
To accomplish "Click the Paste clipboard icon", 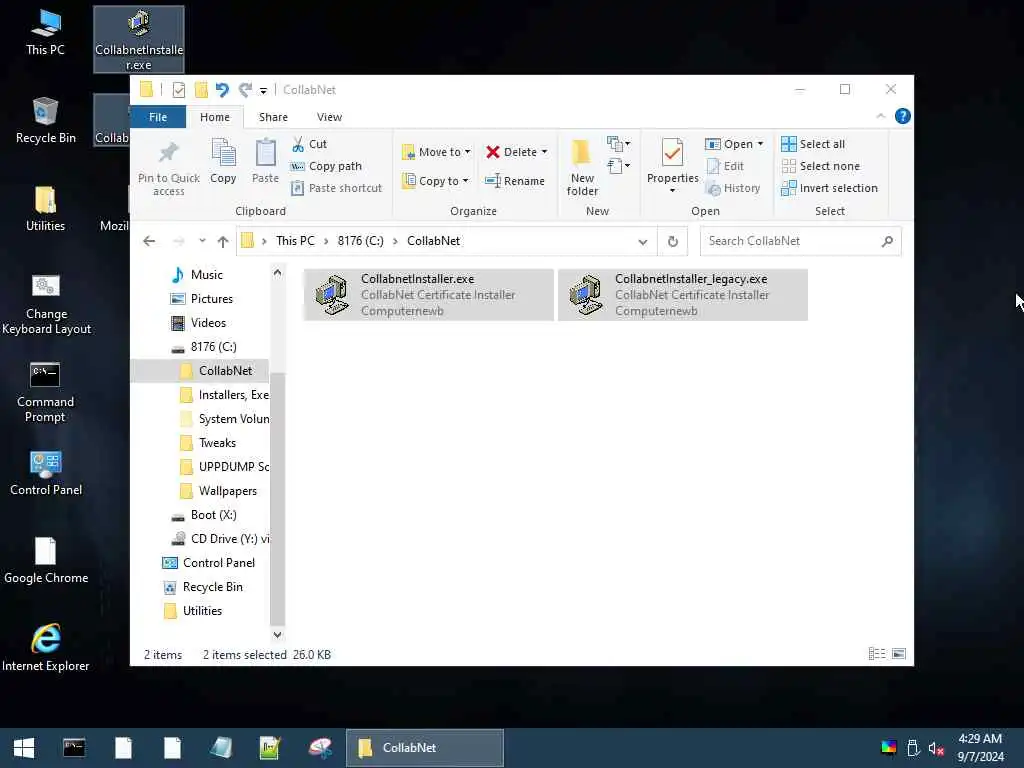I will pyautogui.click(x=265, y=152).
